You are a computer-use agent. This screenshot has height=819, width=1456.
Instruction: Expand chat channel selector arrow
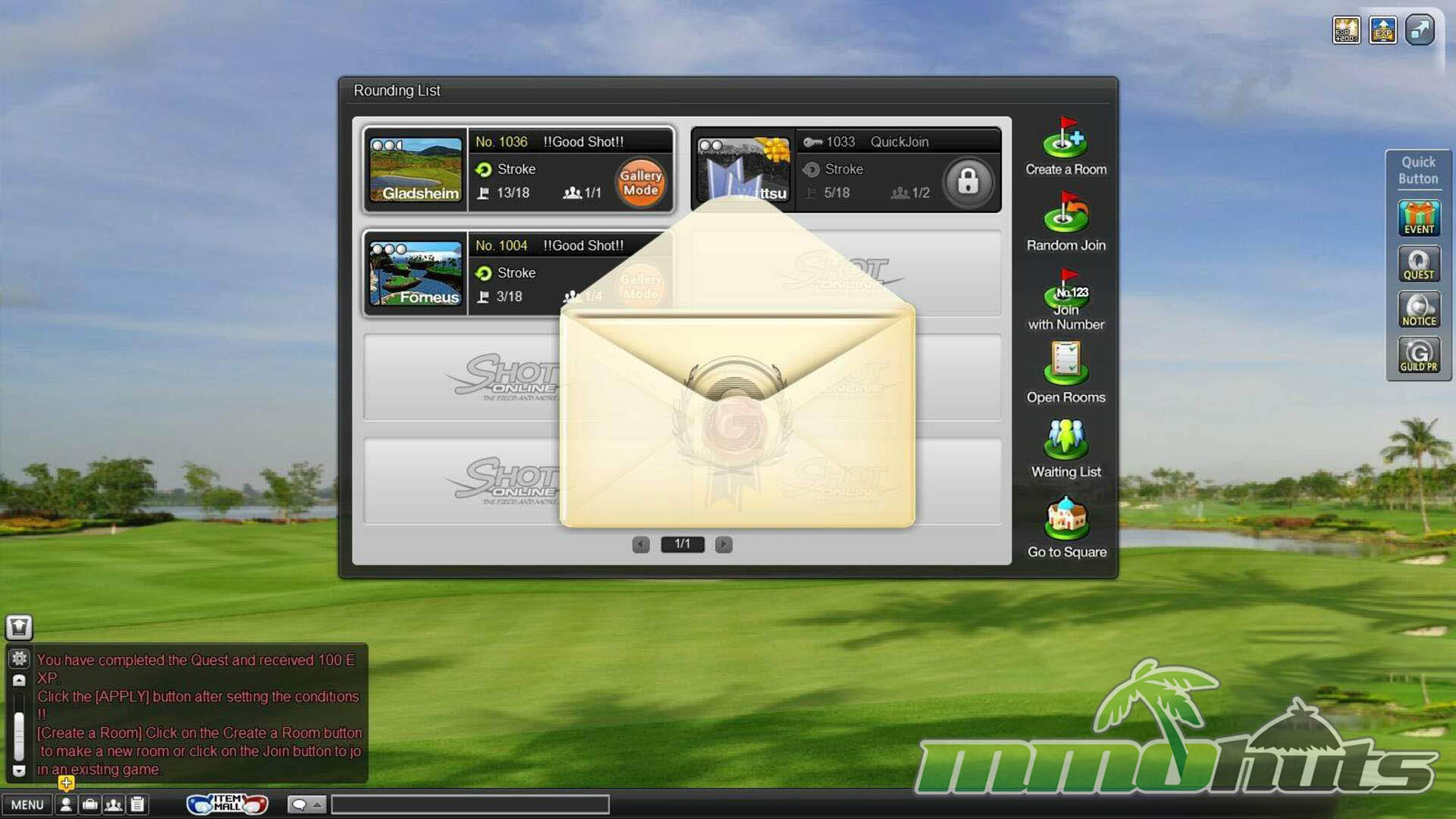[317, 805]
